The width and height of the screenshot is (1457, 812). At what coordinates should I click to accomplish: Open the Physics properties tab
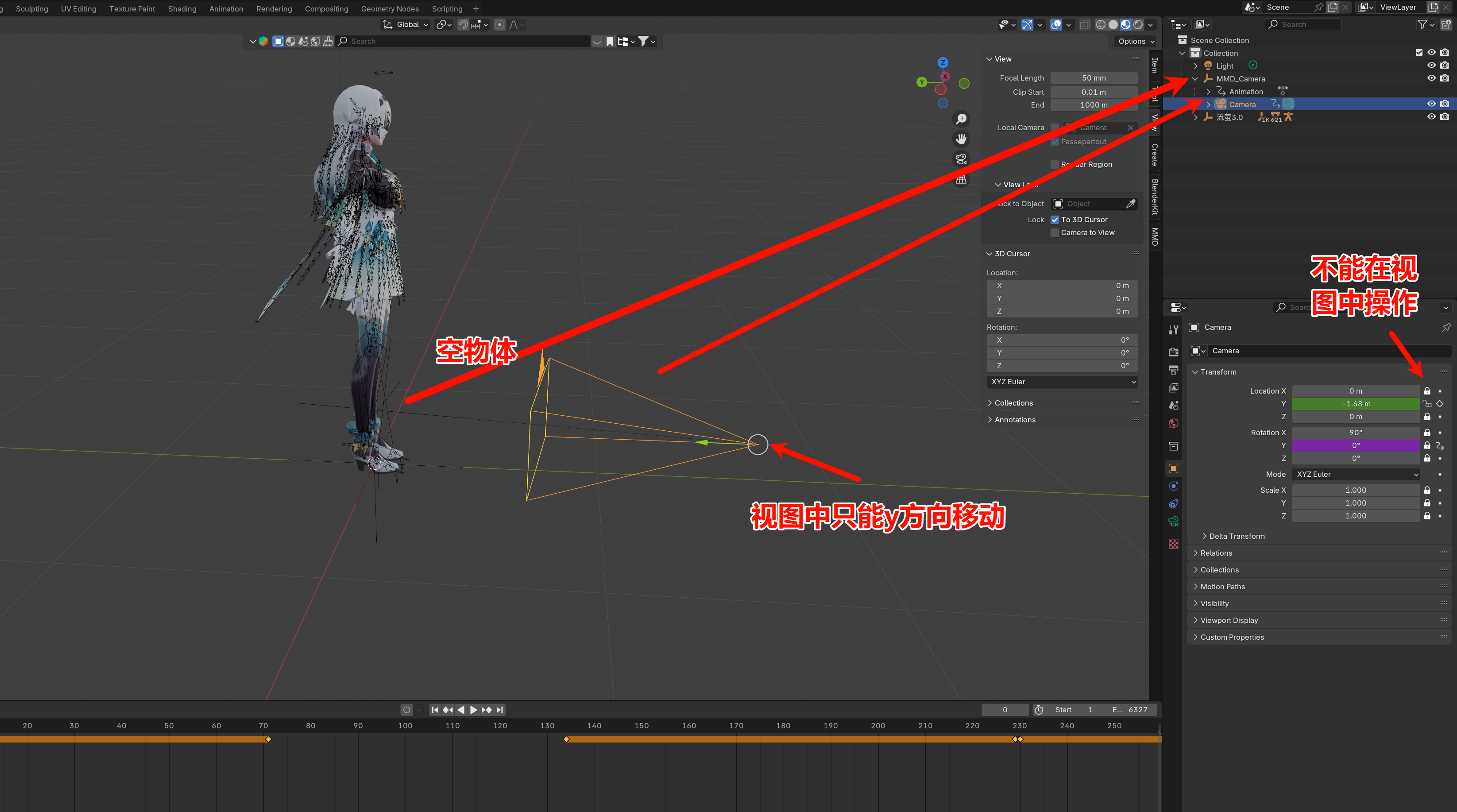point(1174,486)
